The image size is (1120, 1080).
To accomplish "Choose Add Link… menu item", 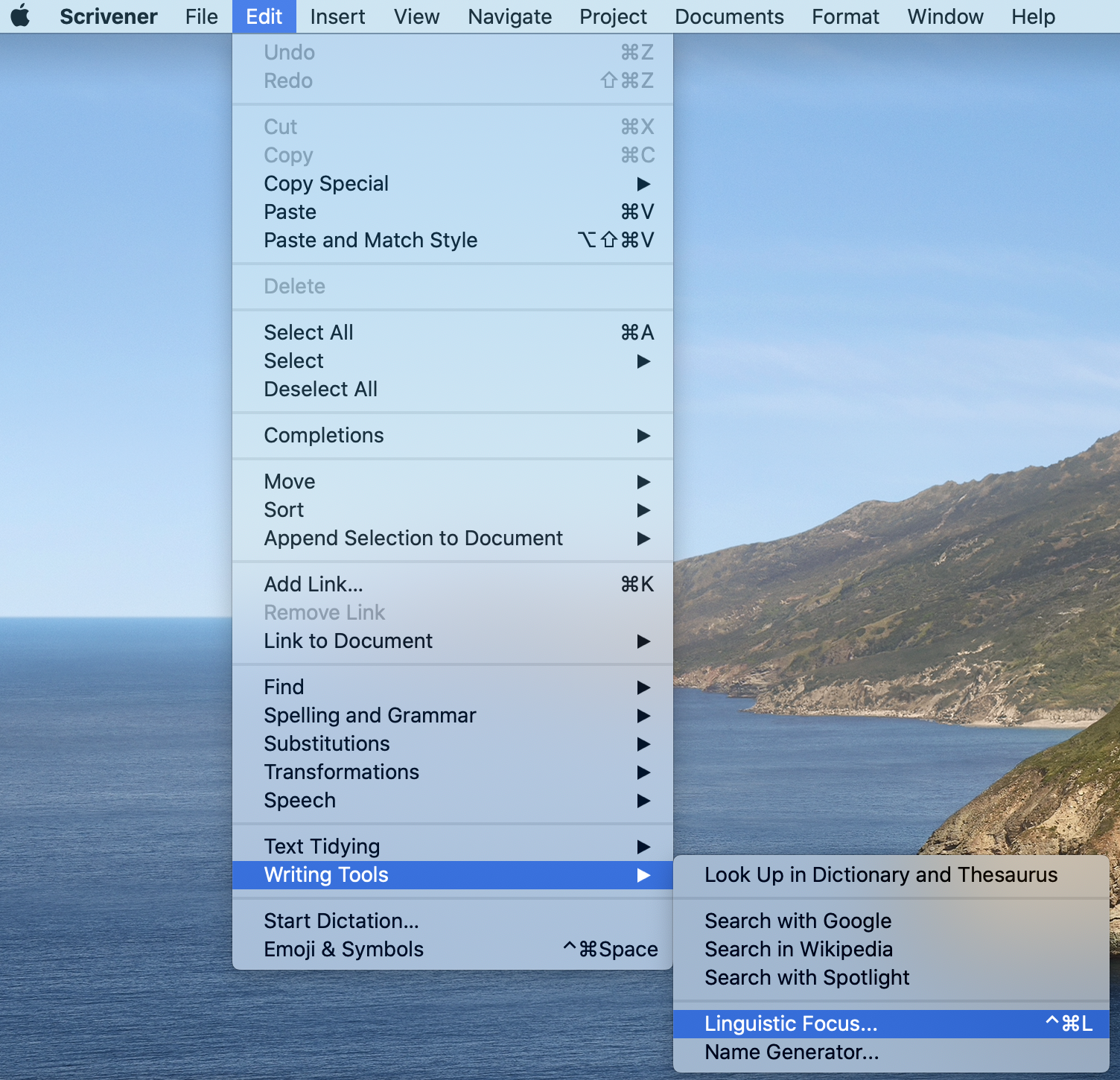I will pyautogui.click(x=453, y=585).
